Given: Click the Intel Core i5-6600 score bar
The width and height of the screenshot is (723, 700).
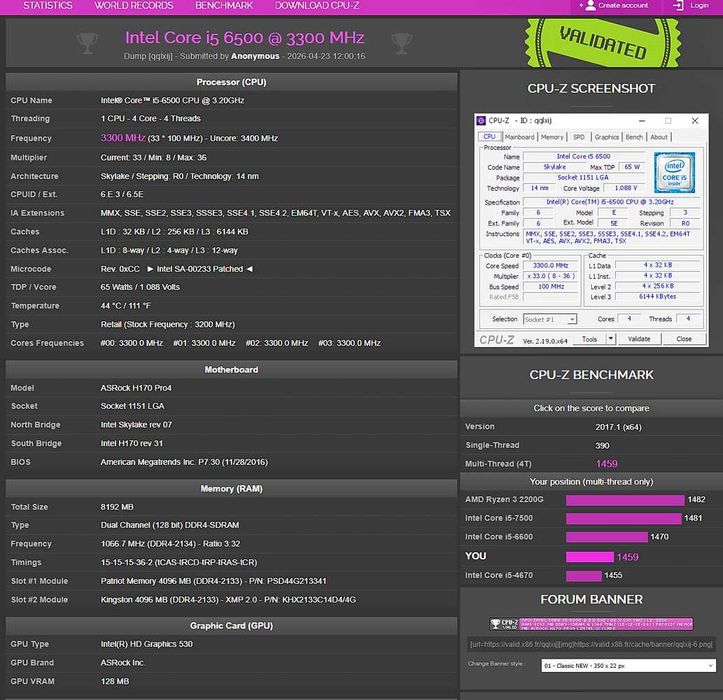Looking at the screenshot, I should 606,537.
